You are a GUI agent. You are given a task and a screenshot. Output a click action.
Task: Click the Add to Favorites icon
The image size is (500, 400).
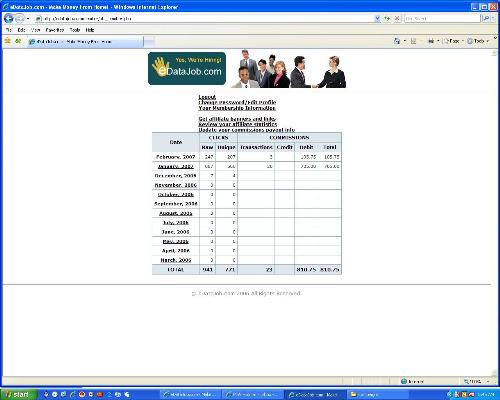coord(18,41)
